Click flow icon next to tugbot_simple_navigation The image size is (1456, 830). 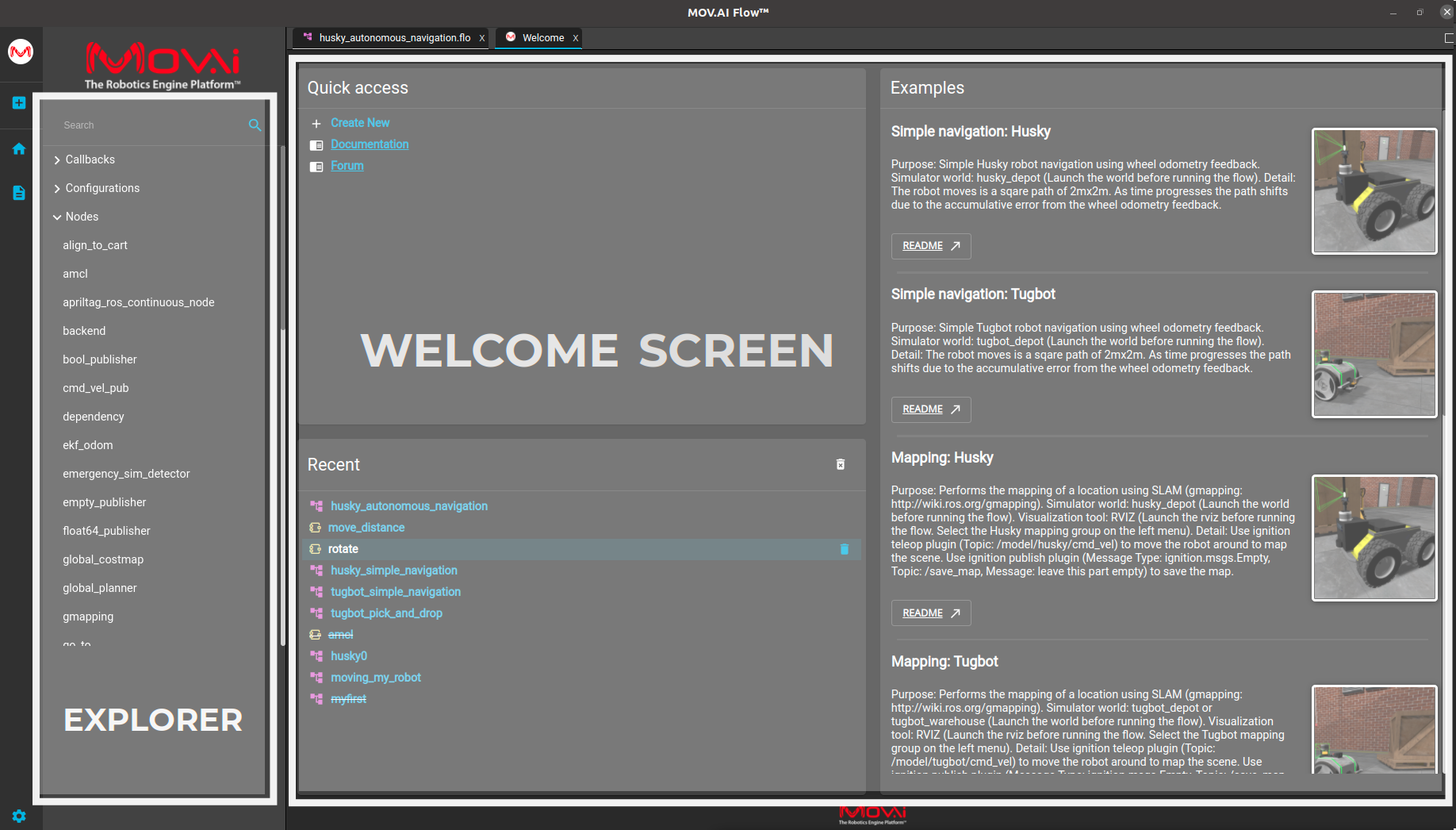[x=316, y=592]
